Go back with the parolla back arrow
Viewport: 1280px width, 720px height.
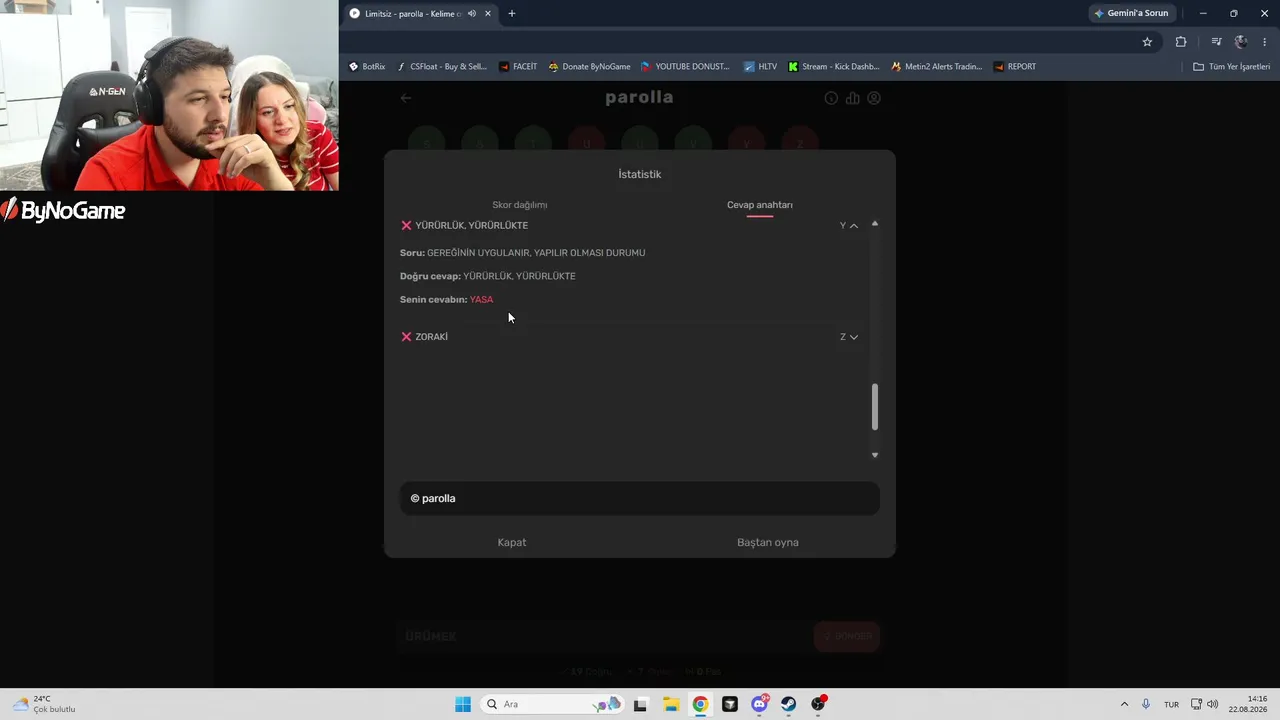406,98
